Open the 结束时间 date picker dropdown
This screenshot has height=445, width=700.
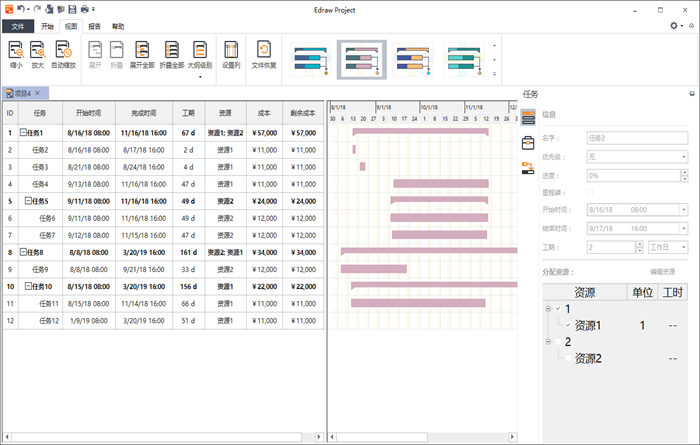(x=683, y=228)
